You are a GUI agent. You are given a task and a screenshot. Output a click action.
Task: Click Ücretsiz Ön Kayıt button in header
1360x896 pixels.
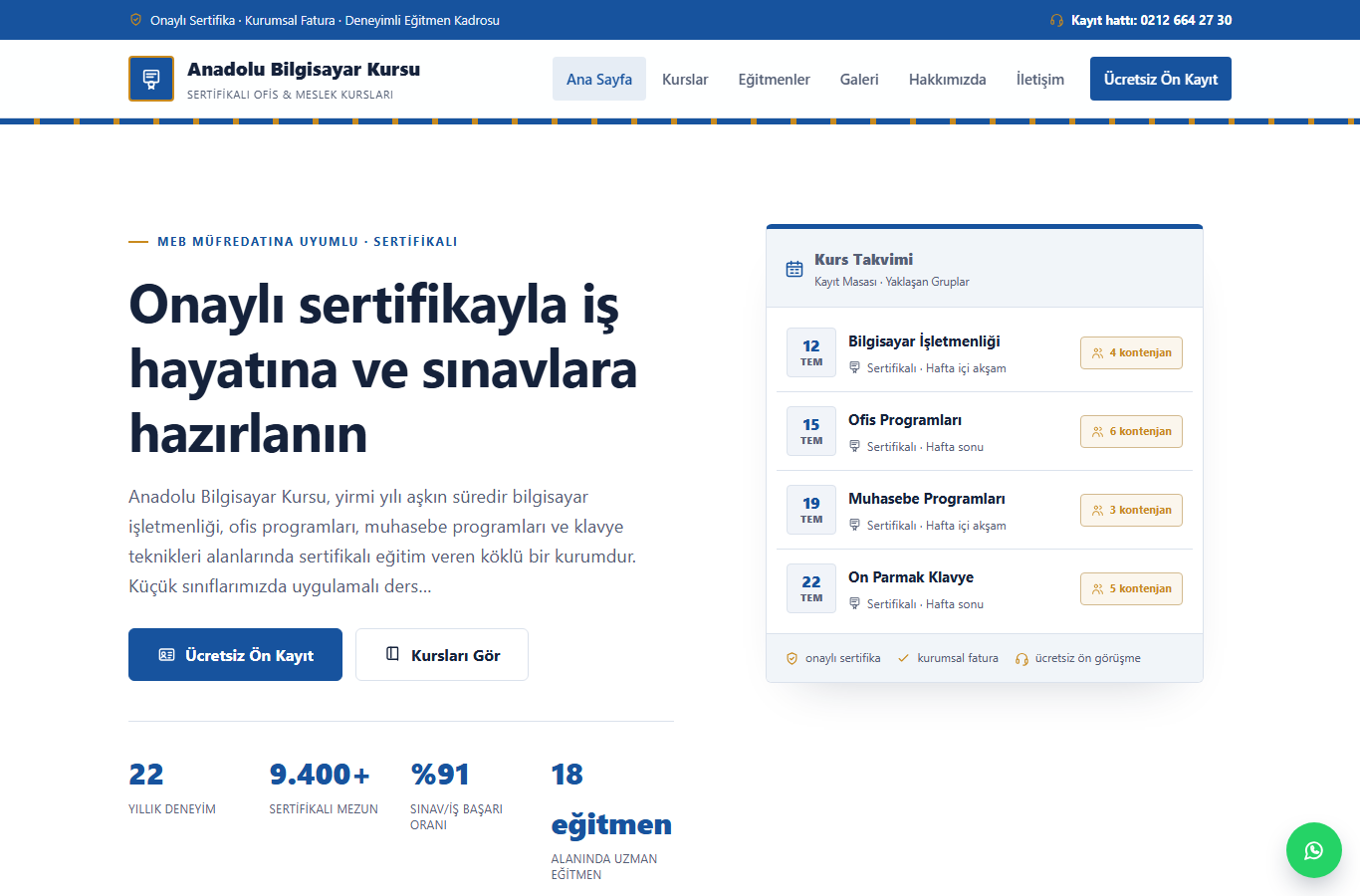pos(1161,79)
